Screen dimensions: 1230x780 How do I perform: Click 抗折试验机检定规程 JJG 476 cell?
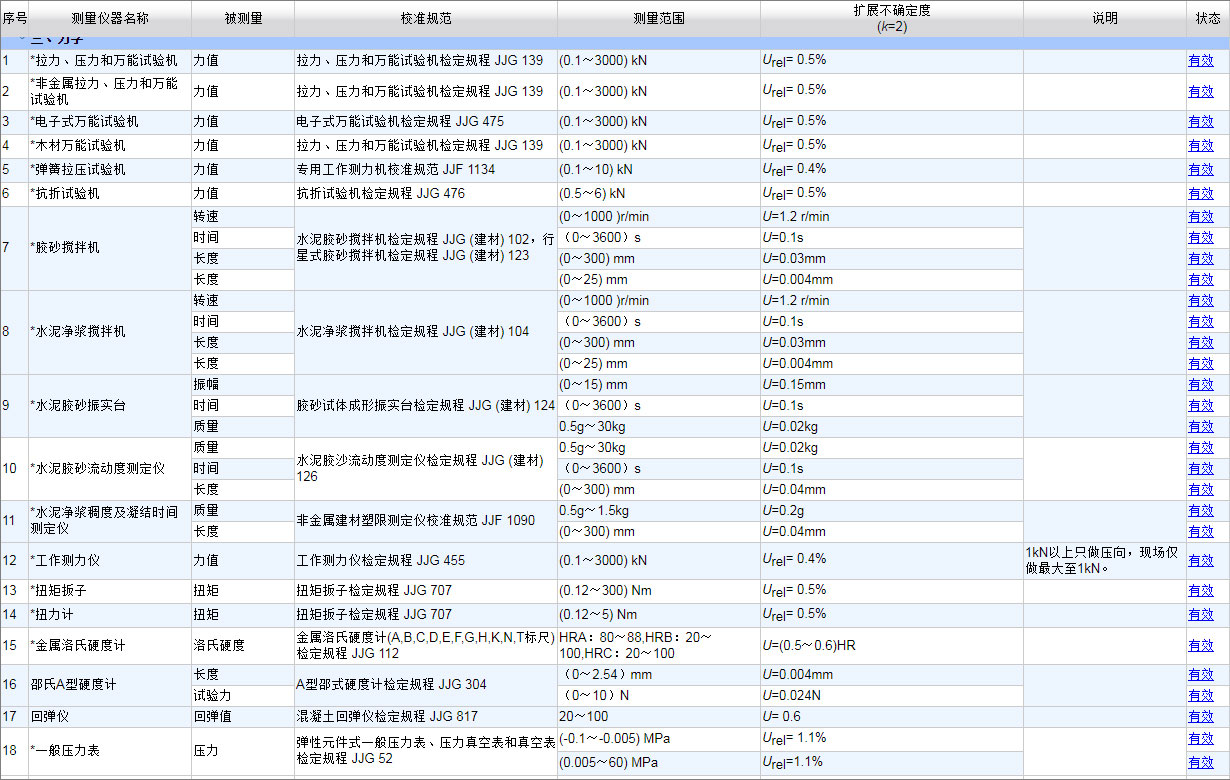[425, 194]
